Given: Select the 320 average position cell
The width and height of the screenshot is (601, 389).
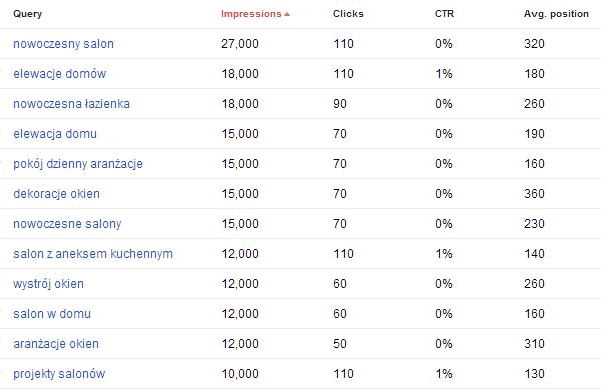Looking at the screenshot, I should coord(534,44).
